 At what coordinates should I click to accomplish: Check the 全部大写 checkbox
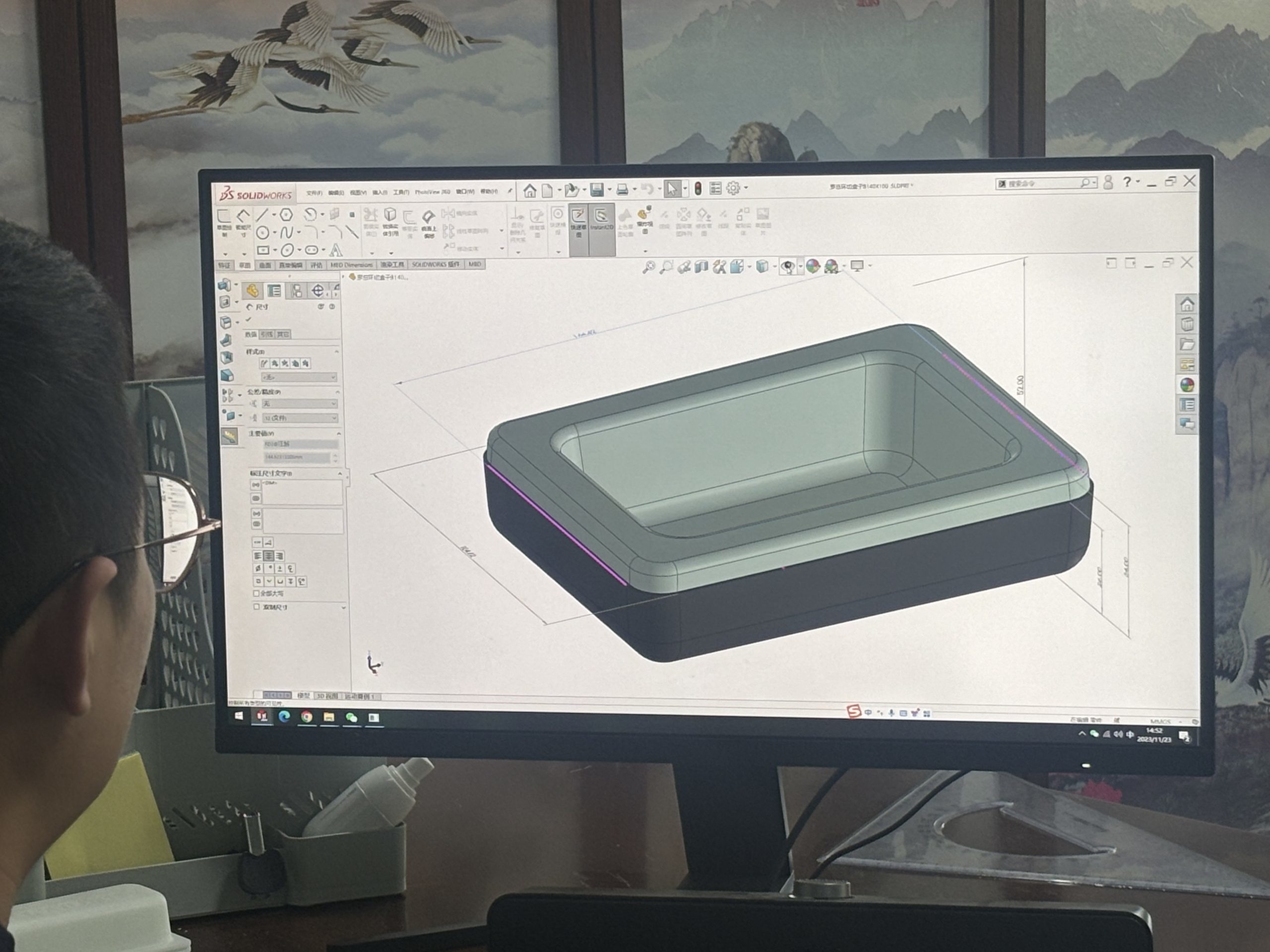(x=256, y=594)
